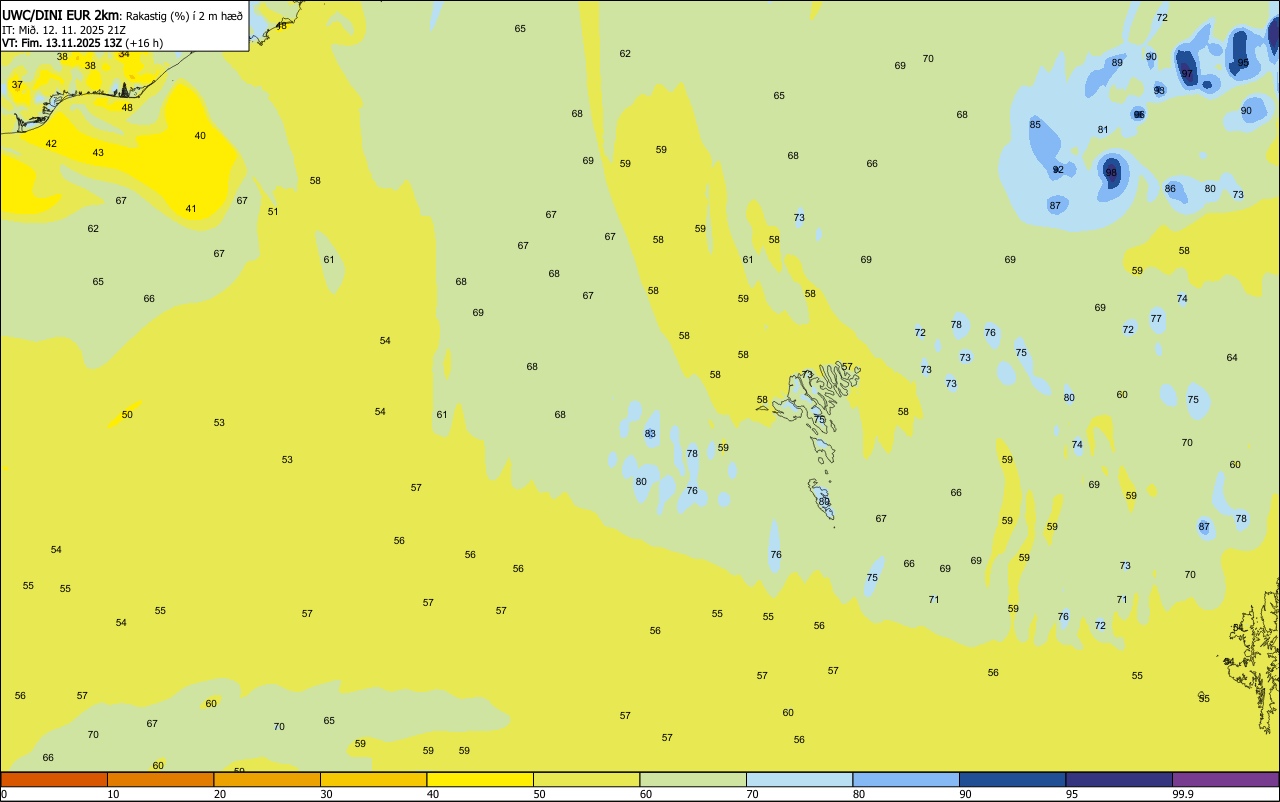Click the humidity value 41 on the map
Screen dimensions: 1280x802
191,209
